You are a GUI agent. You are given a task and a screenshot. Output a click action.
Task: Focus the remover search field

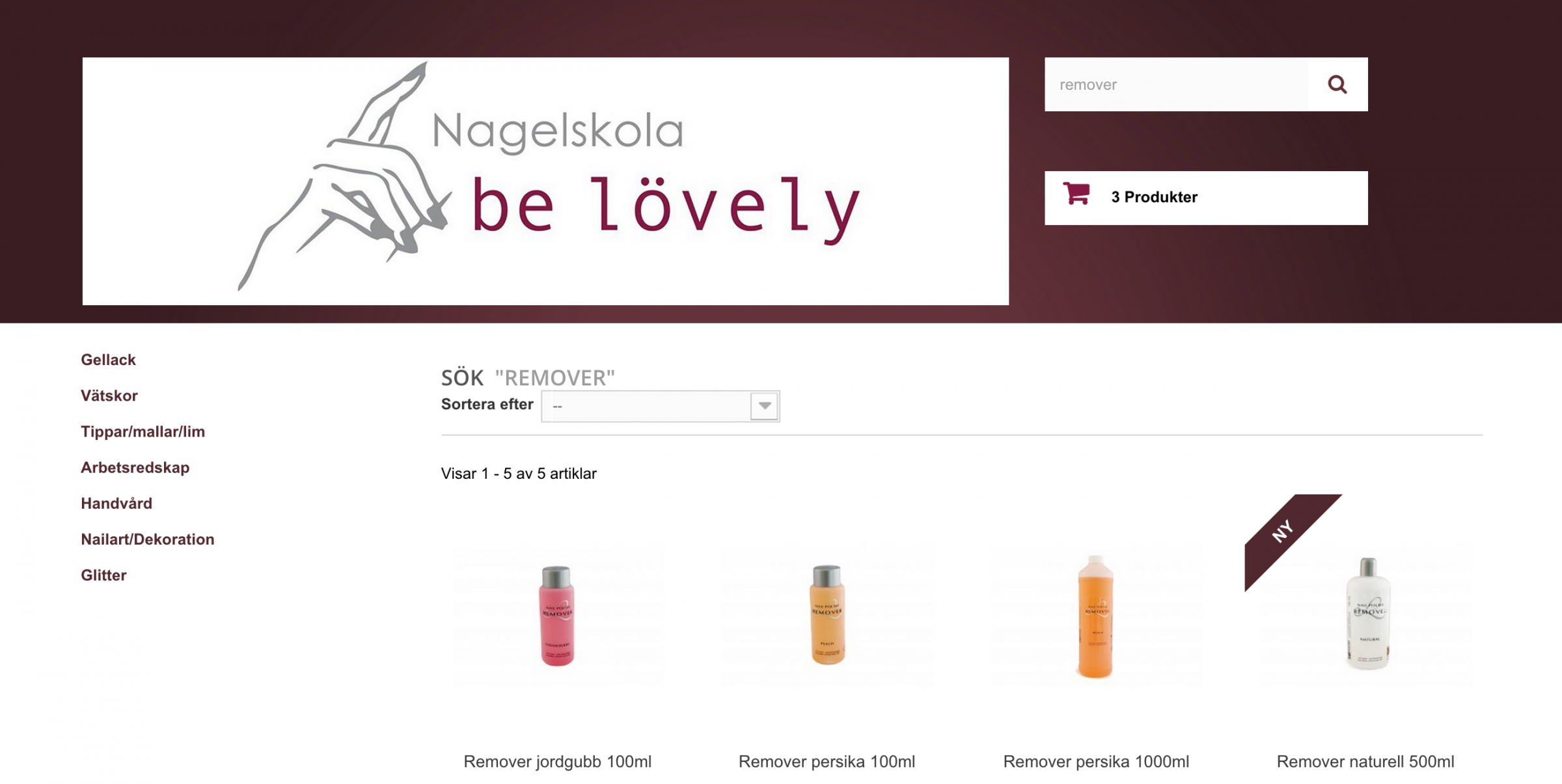[1177, 85]
